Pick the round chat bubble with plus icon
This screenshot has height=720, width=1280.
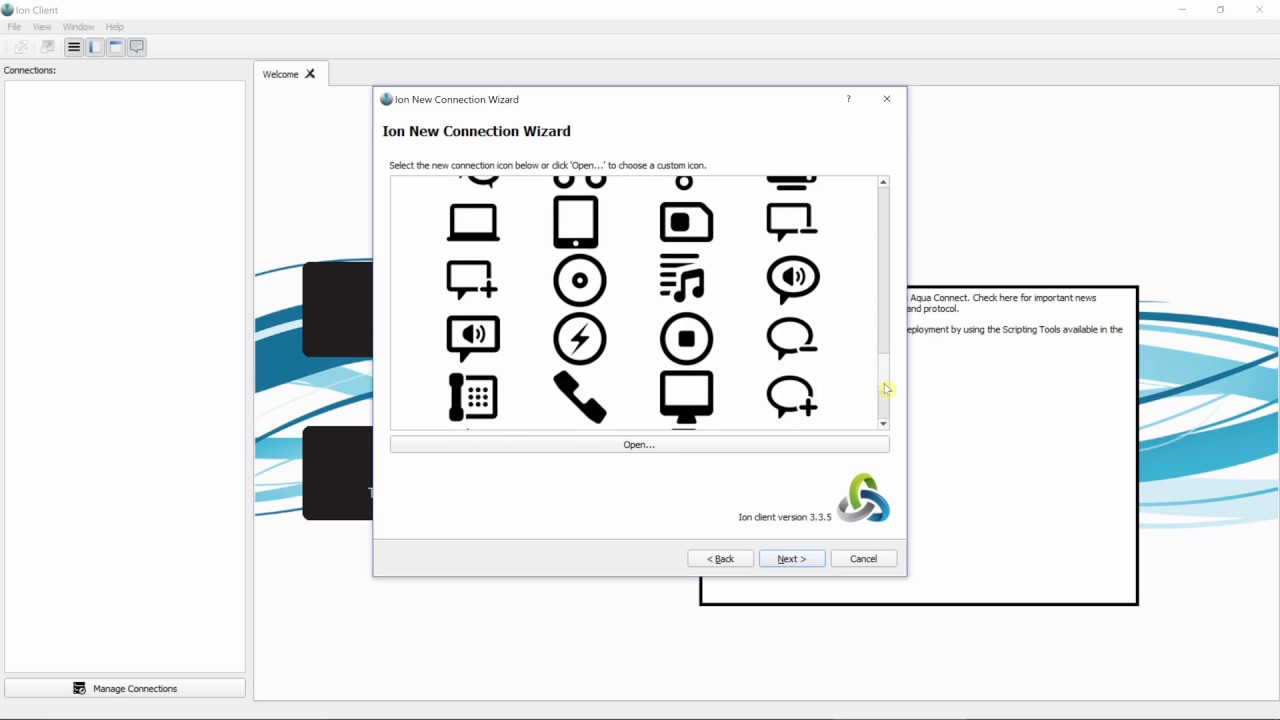(x=792, y=397)
